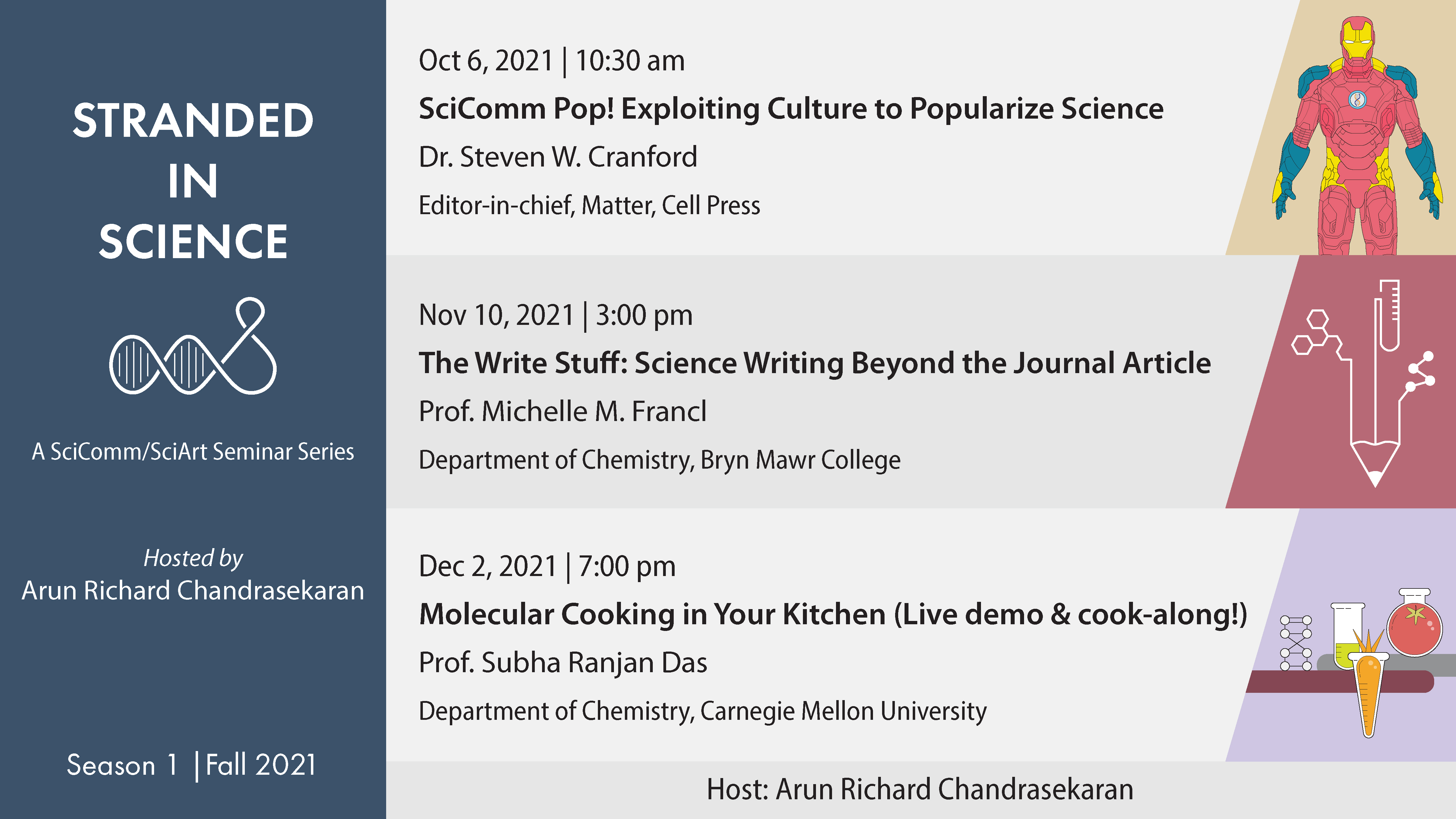Image resolution: width=1456 pixels, height=819 pixels.
Task: Click the STRANDED IN SCIENCE heading
Action: coord(193,181)
